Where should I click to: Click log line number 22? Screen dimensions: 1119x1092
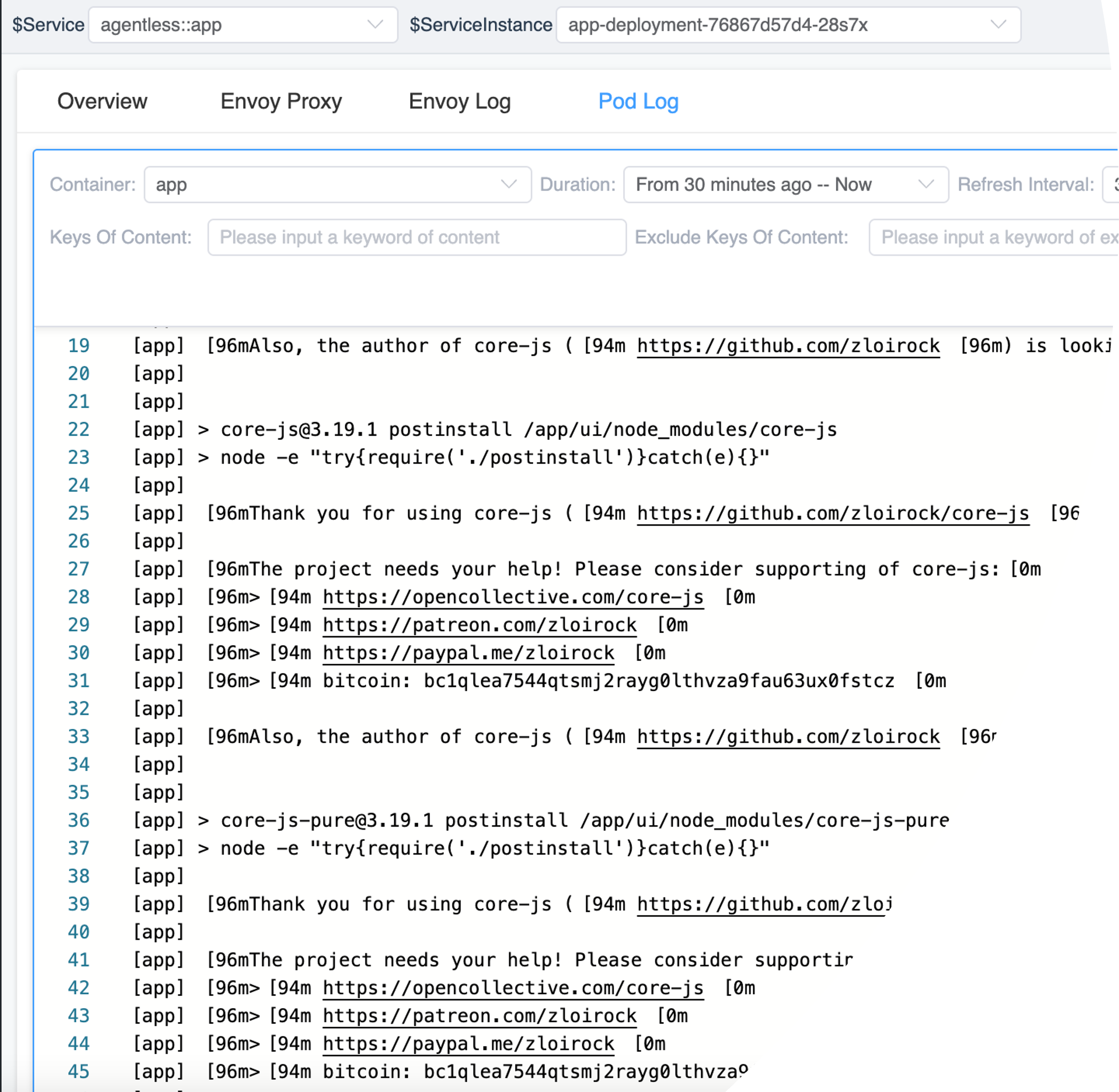click(x=78, y=430)
